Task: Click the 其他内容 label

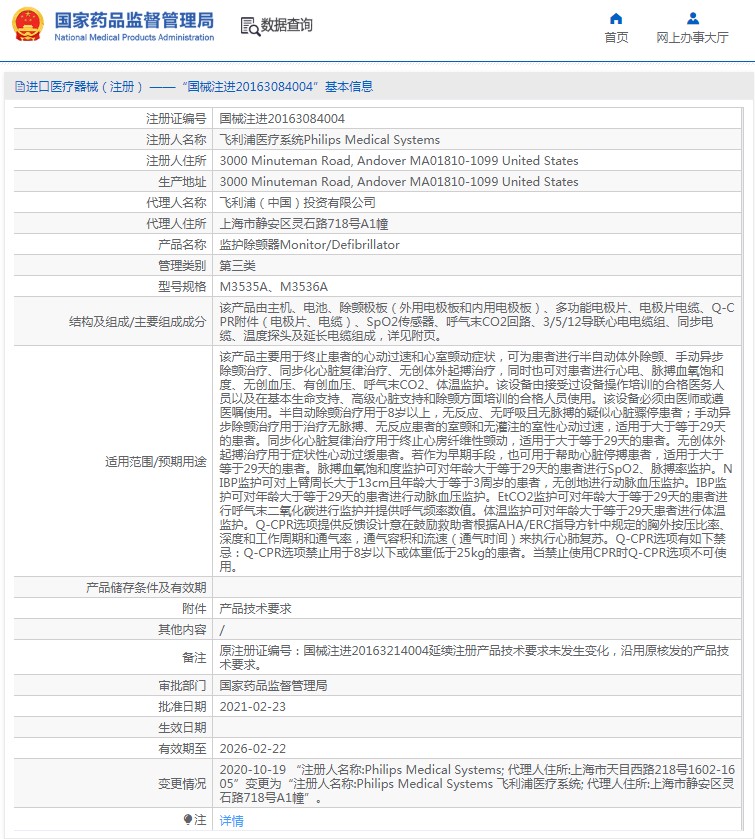Action: [182, 630]
